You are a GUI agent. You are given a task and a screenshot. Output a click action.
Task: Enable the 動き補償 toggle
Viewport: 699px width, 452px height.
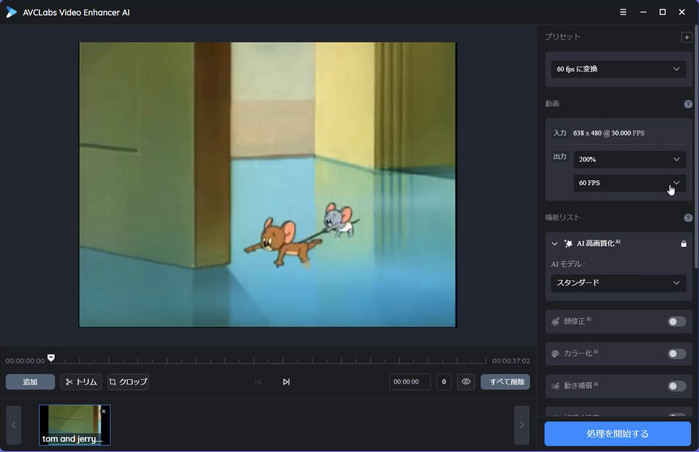click(x=676, y=386)
